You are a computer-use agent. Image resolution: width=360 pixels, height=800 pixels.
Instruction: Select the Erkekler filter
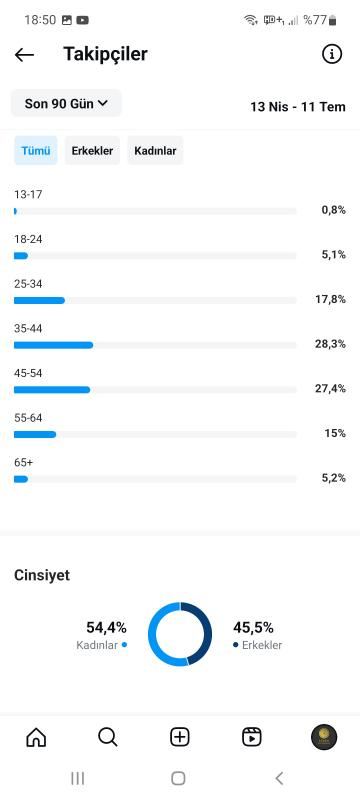pyautogui.click(x=92, y=151)
